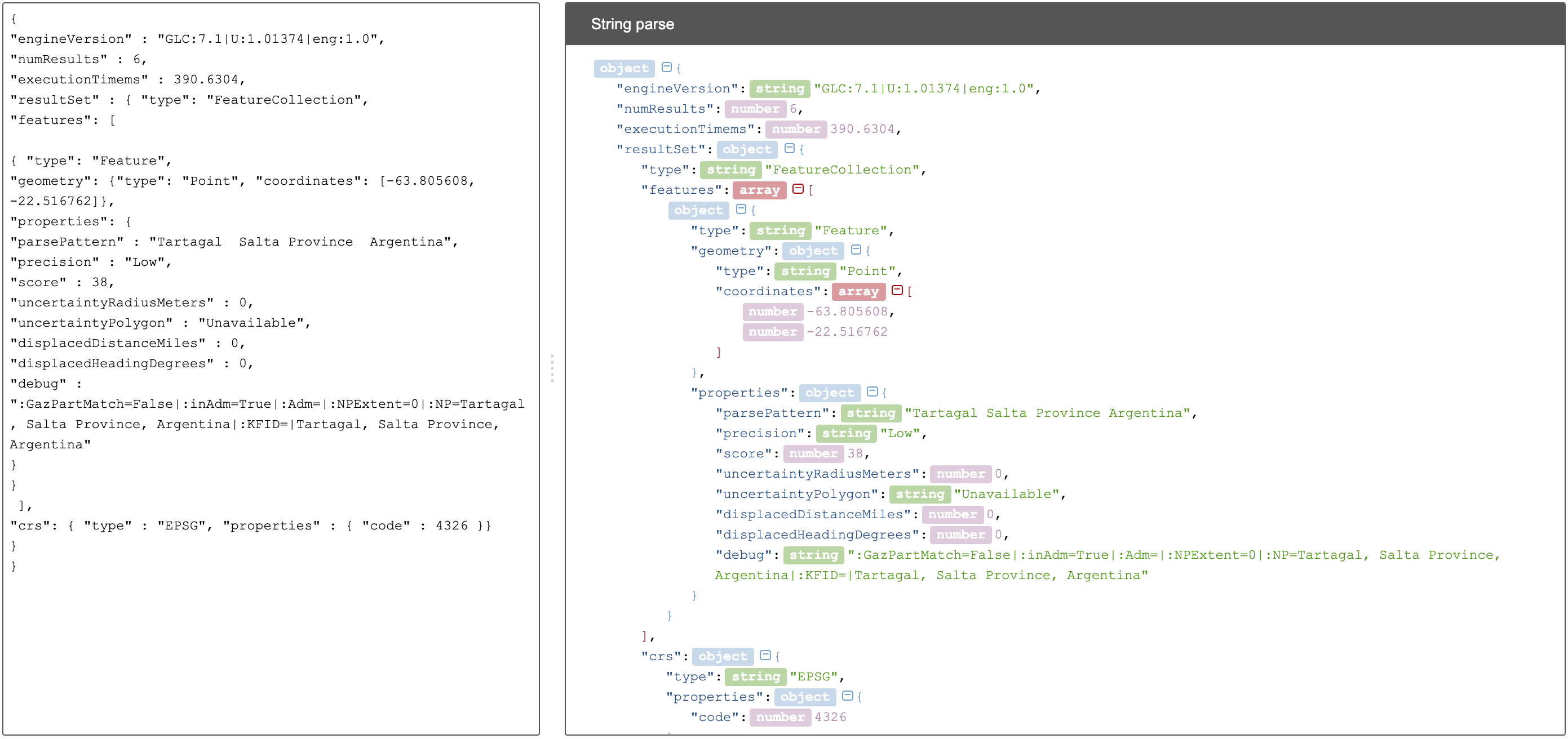The width and height of the screenshot is (1568, 739).
Task: Click the "displacedDistanceMiles" key in tree
Action: (x=813, y=515)
